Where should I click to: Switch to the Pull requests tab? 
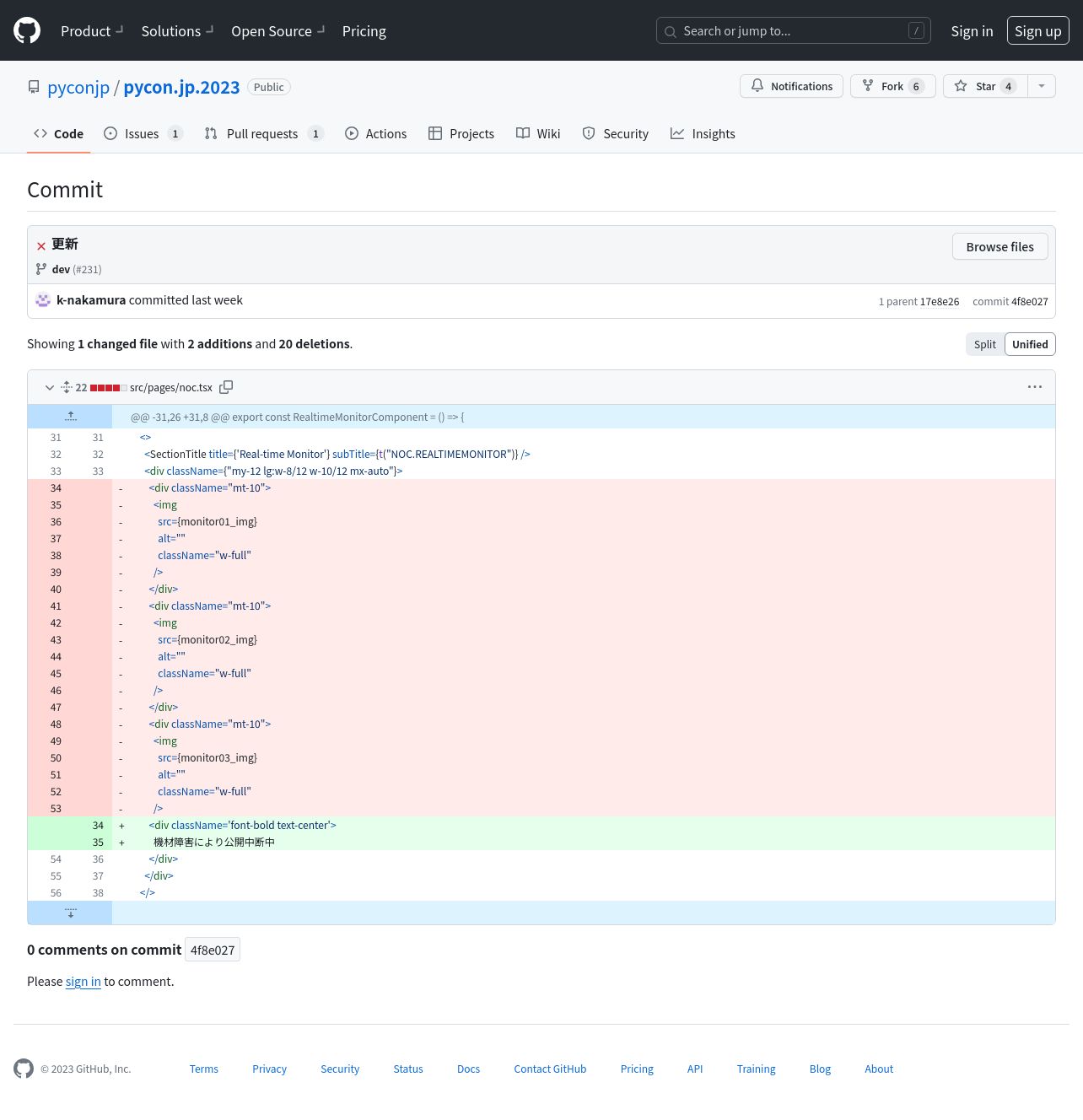[263, 133]
